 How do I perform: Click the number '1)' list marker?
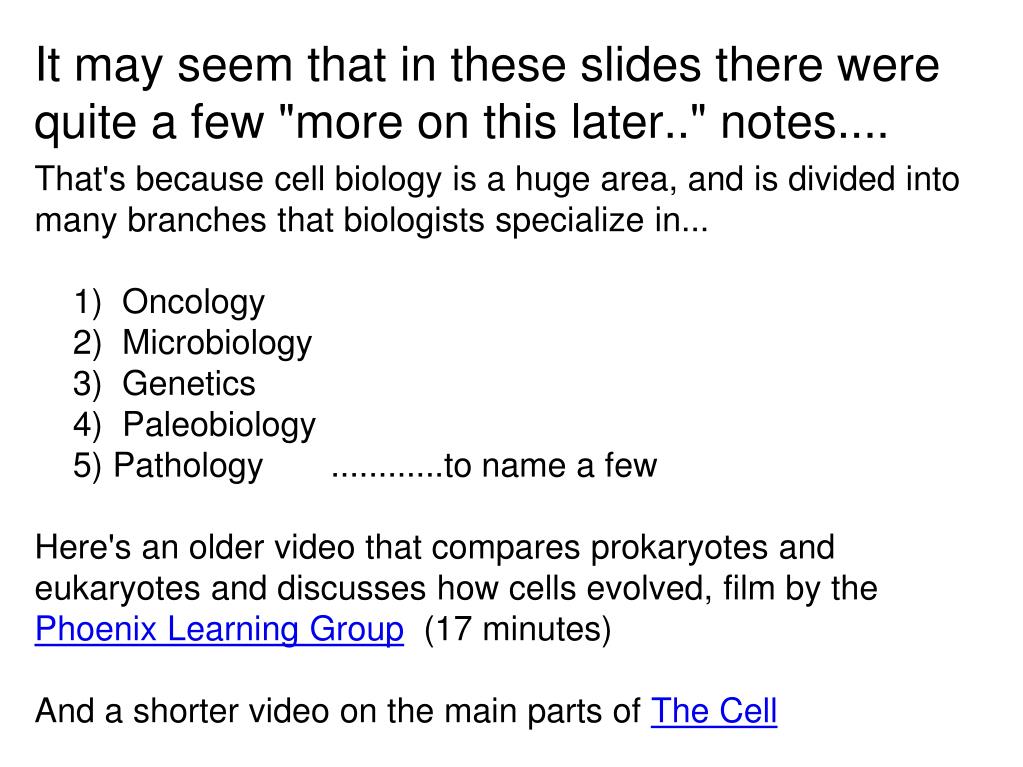point(87,303)
